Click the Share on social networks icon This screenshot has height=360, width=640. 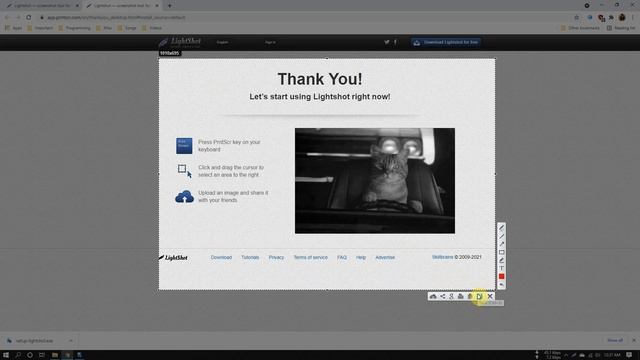click(x=442, y=296)
